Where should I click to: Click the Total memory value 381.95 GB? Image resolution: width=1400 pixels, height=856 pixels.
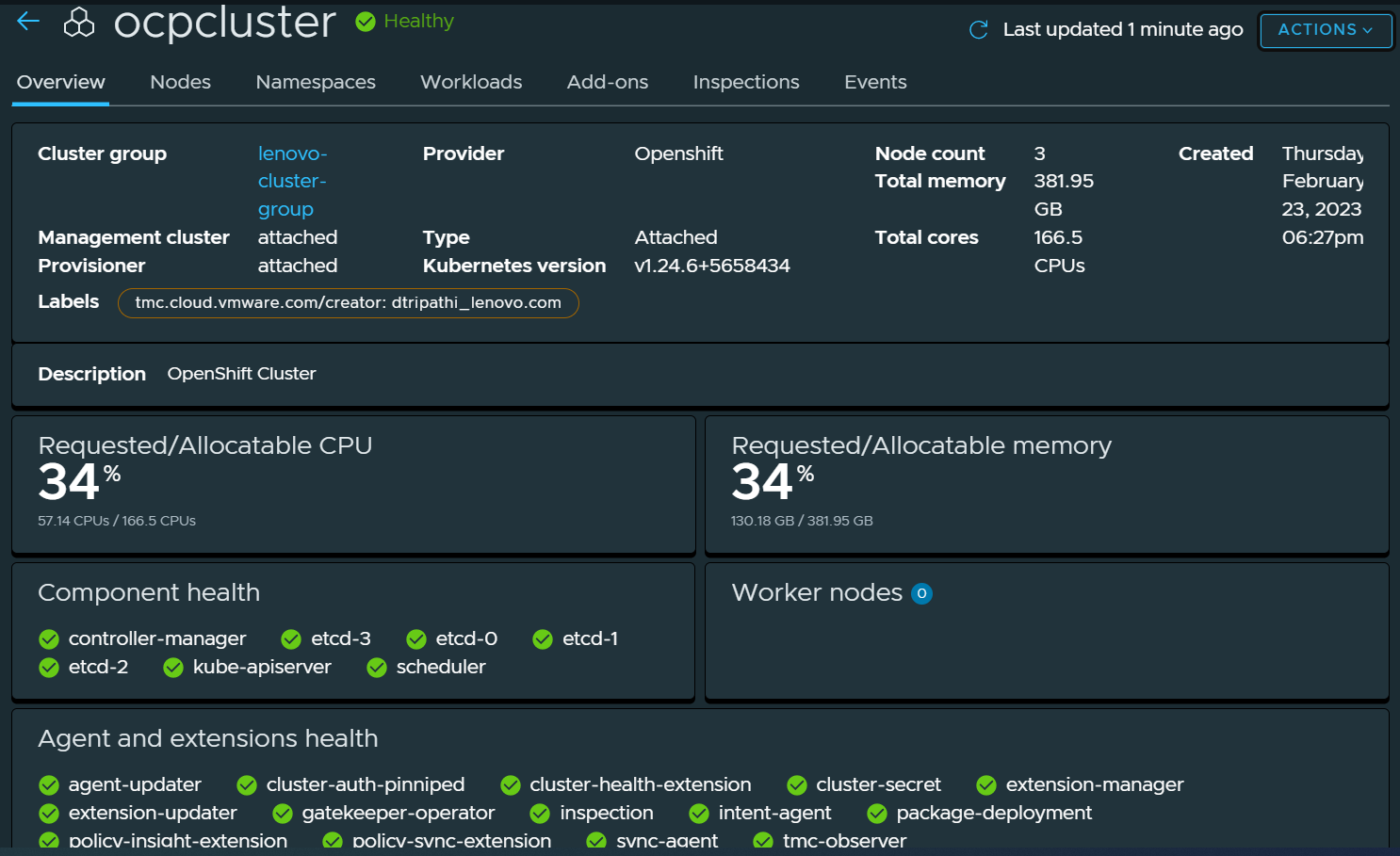pos(1064,195)
